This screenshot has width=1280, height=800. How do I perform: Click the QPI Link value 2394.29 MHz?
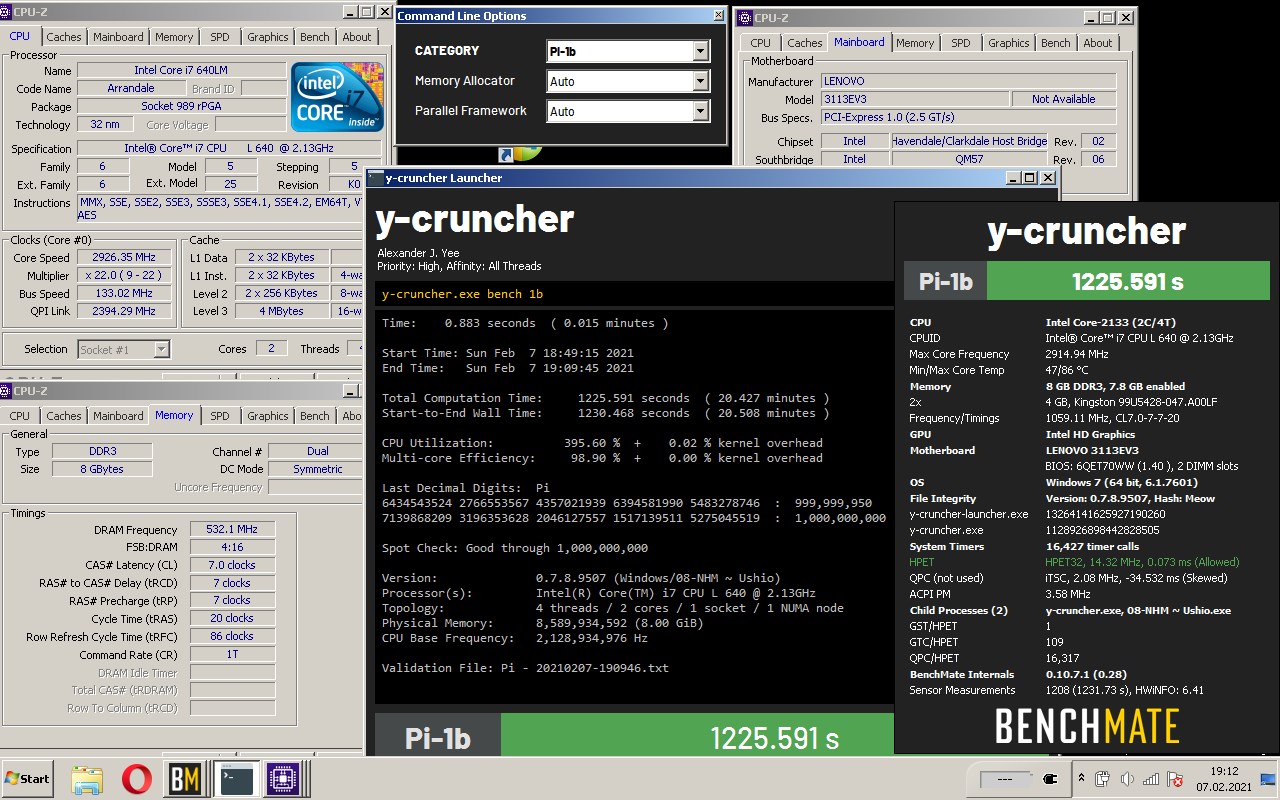pos(124,312)
